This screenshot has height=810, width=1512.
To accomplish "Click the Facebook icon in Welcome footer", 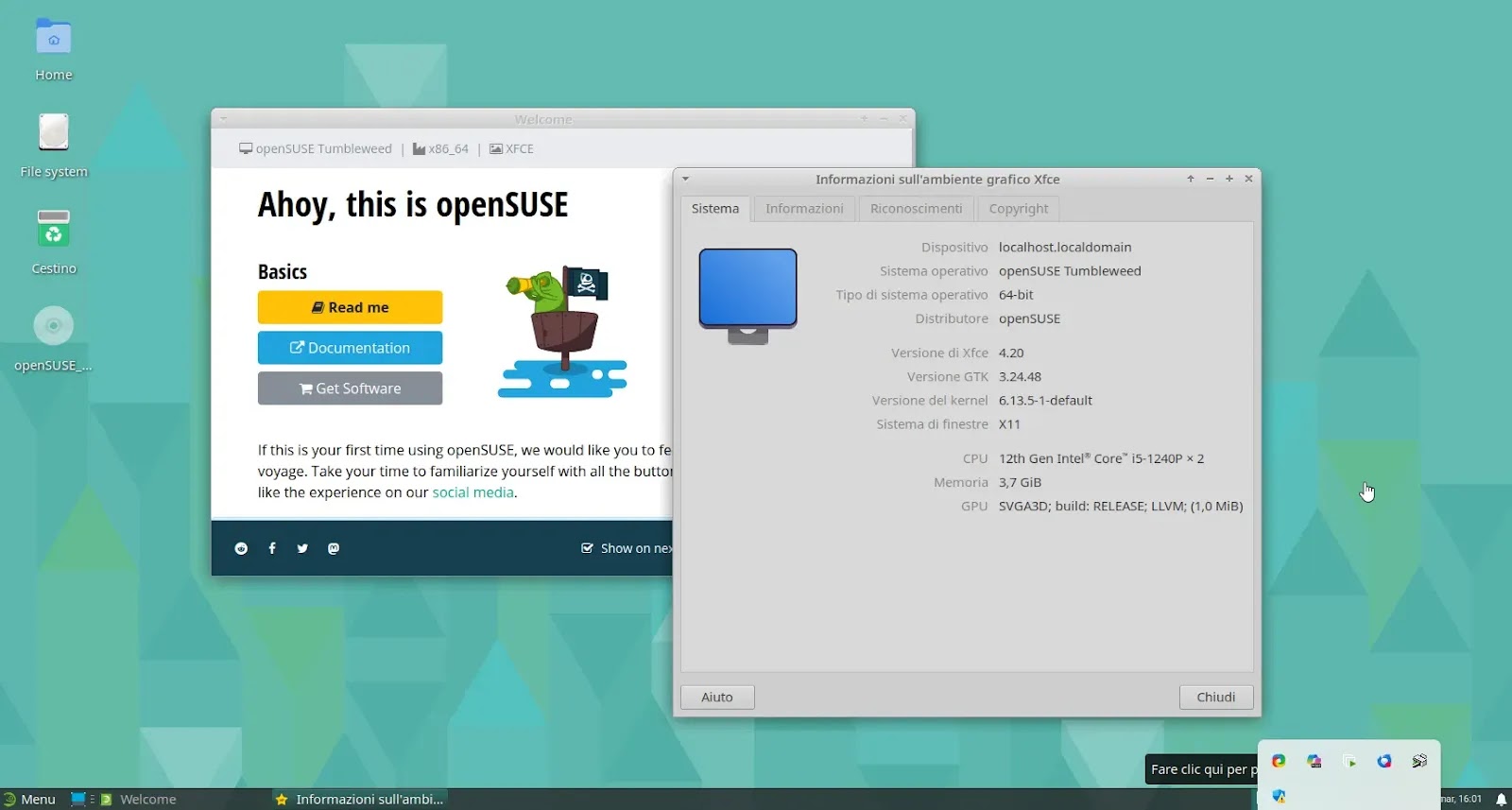I will (272, 548).
